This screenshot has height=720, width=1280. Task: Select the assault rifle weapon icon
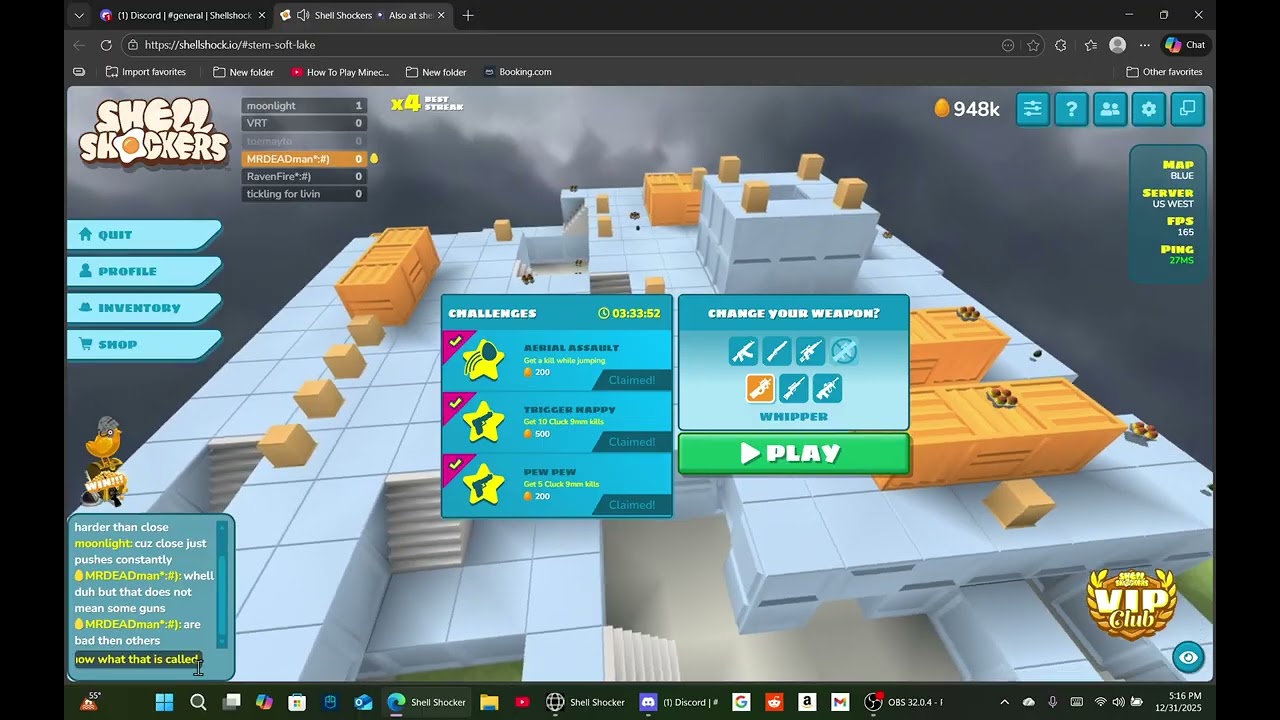coord(743,351)
